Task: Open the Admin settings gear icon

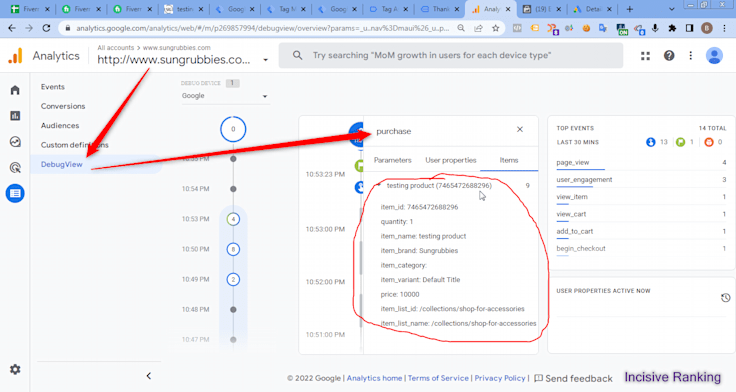Action: point(15,369)
